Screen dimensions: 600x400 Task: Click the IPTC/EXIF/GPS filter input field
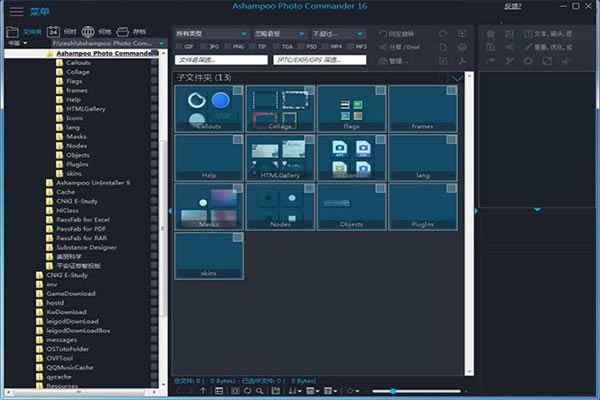click(x=320, y=60)
